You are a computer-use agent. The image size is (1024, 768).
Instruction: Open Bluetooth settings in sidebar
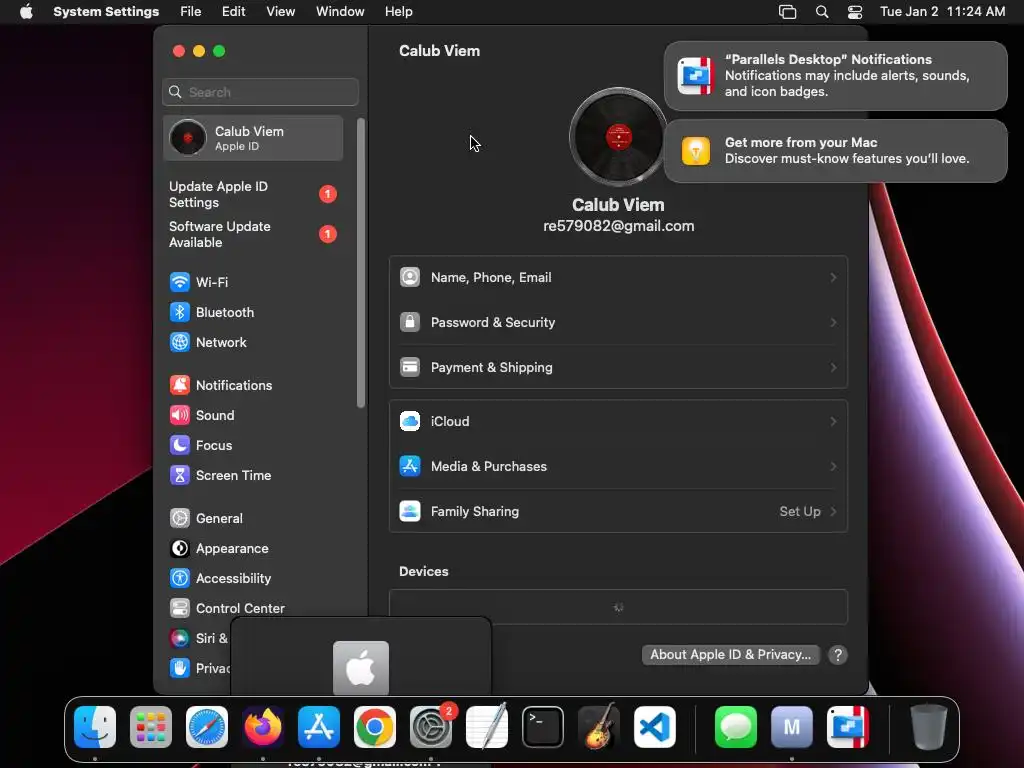[212, 312]
